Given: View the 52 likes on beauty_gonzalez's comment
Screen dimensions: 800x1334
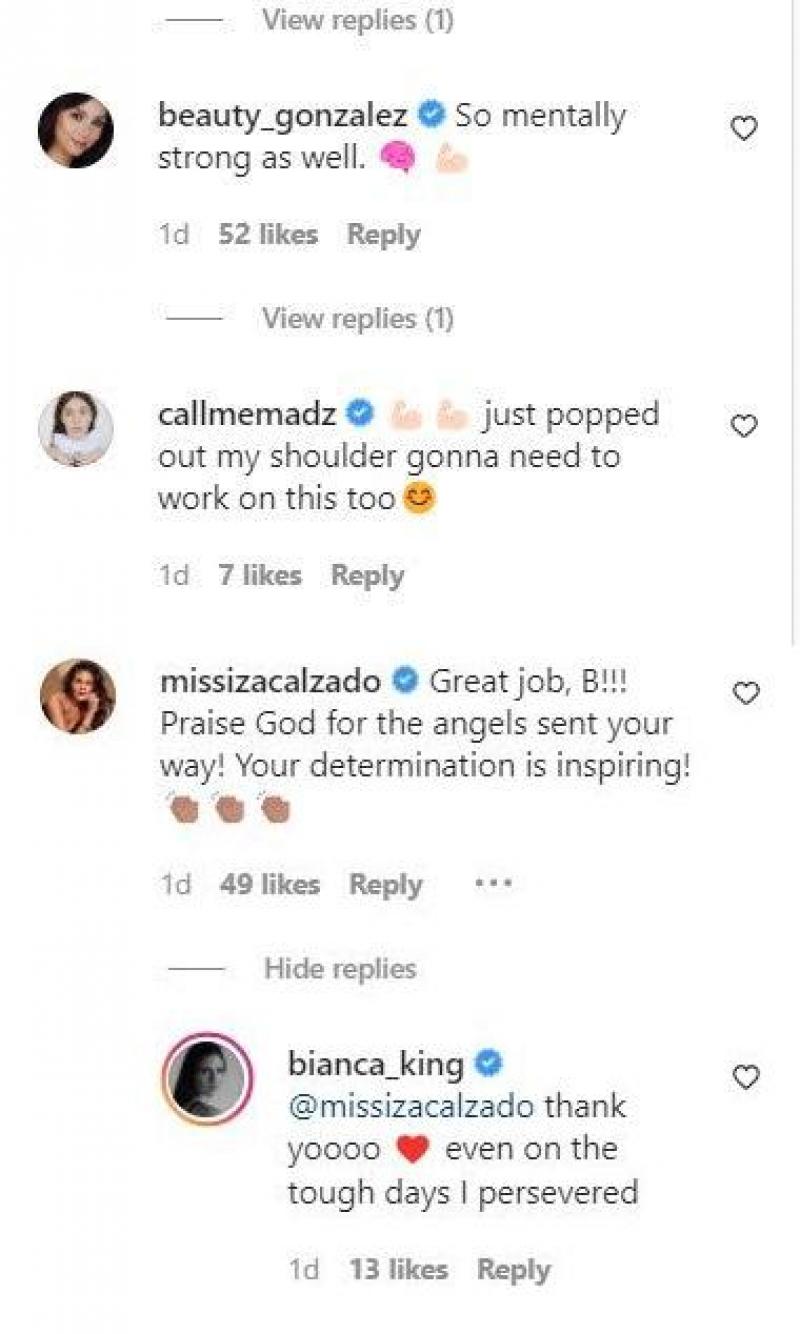Looking at the screenshot, I should click(x=267, y=235).
